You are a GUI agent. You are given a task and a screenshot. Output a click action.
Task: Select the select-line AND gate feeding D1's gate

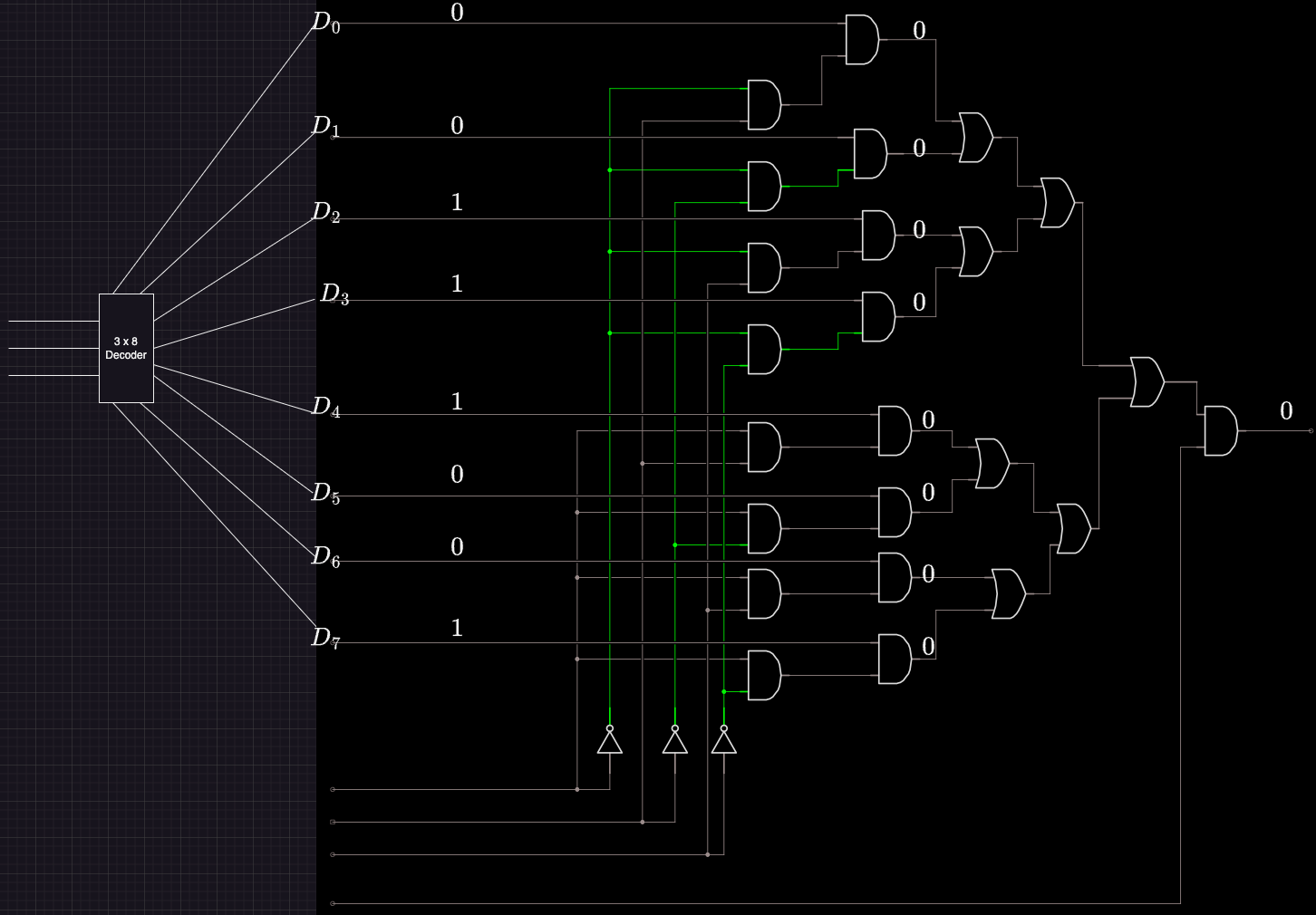click(x=764, y=187)
